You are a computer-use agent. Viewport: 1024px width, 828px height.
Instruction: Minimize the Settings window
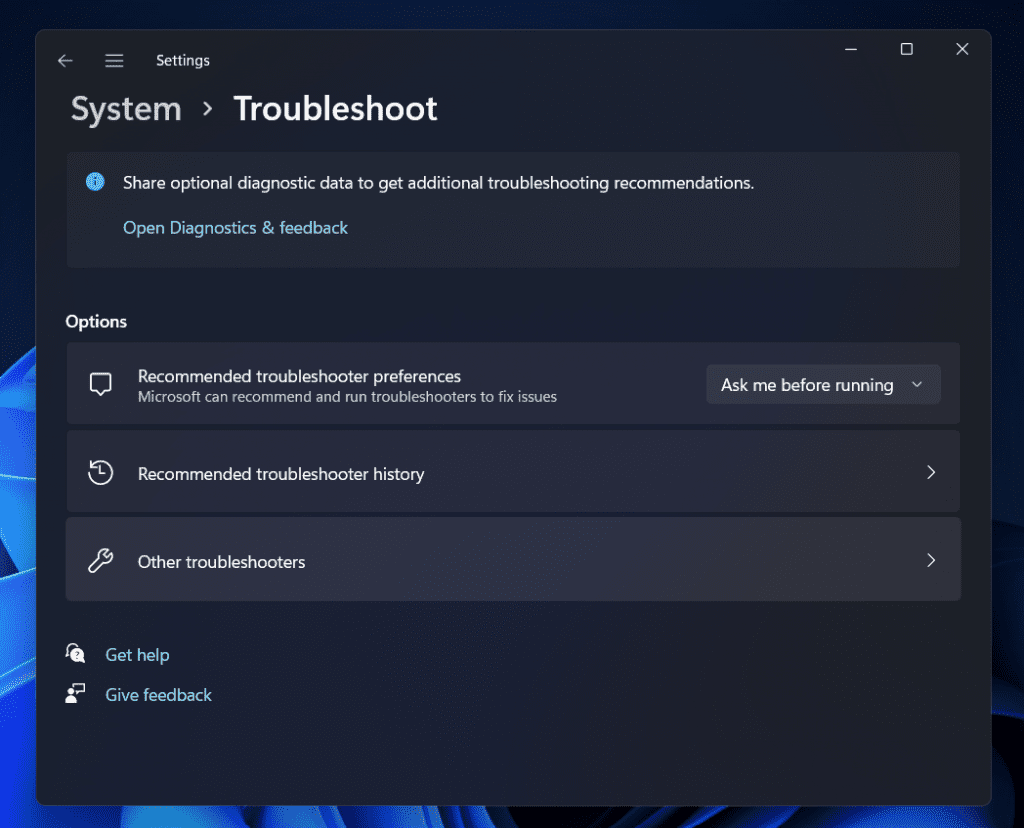tap(851, 49)
